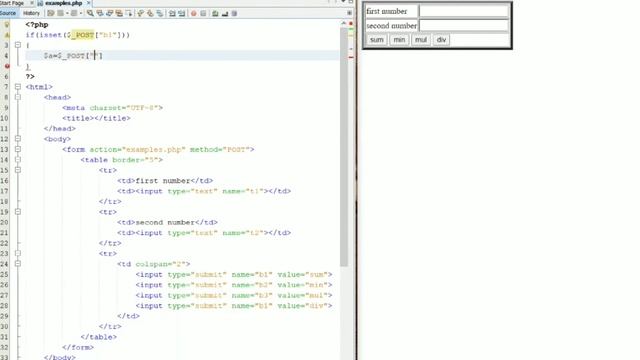The image size is (640, 360).
Task: Collapse the head tag fold at line 8
Action: pyautogui.click(x=18, y=97)
